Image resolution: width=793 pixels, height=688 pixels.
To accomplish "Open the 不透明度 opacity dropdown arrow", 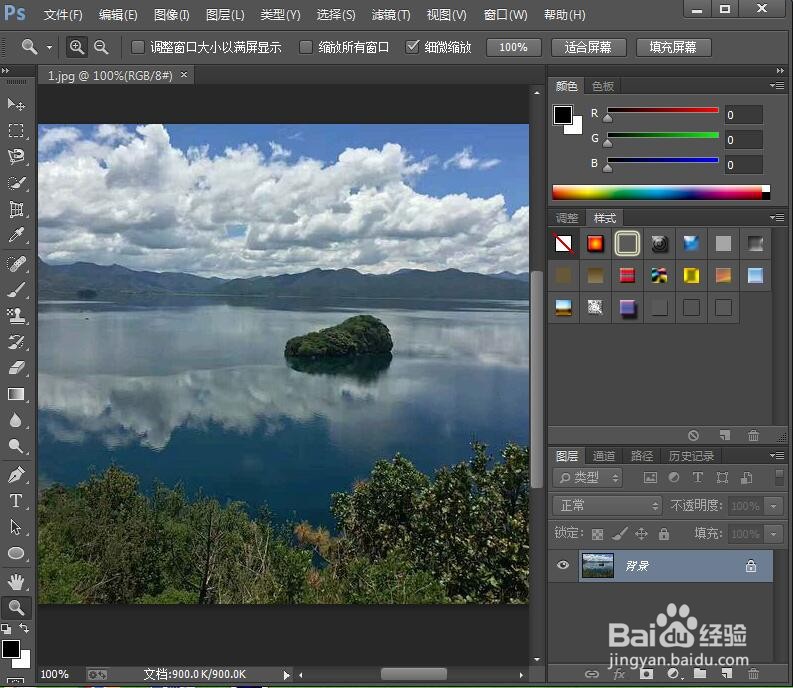I will click(x=773, y=506).
